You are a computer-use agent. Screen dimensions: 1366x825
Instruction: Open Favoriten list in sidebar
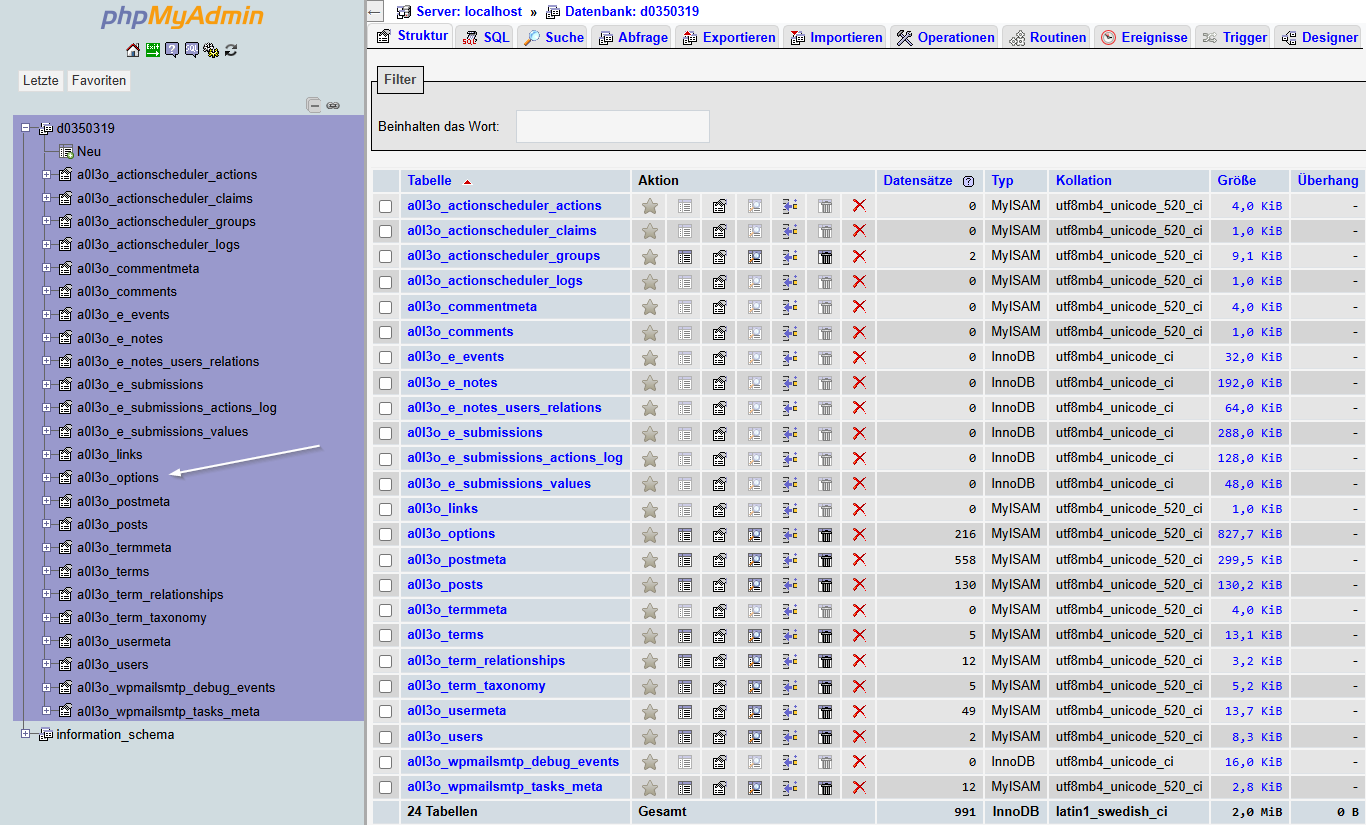(x=99, y=81)
